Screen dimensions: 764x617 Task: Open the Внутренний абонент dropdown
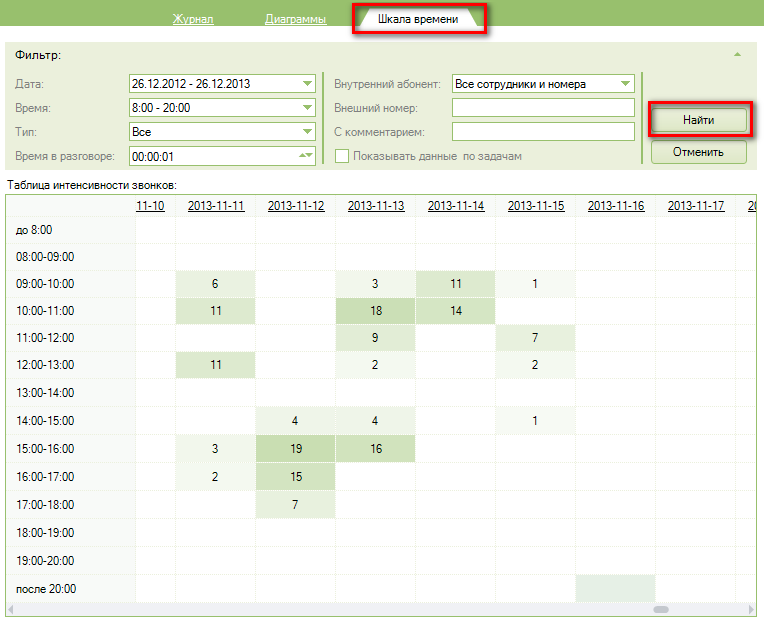626,84
